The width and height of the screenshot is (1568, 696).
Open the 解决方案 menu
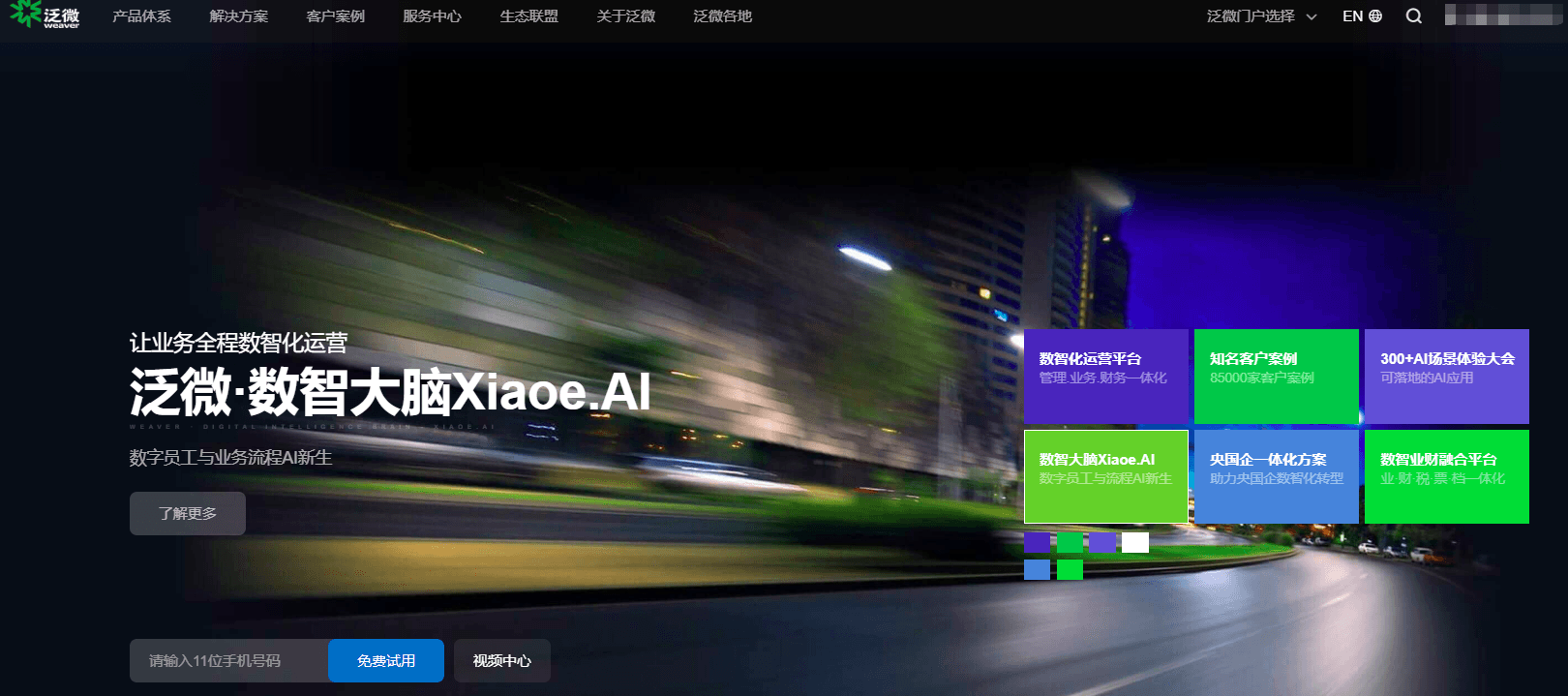click(x=238, y=16)
